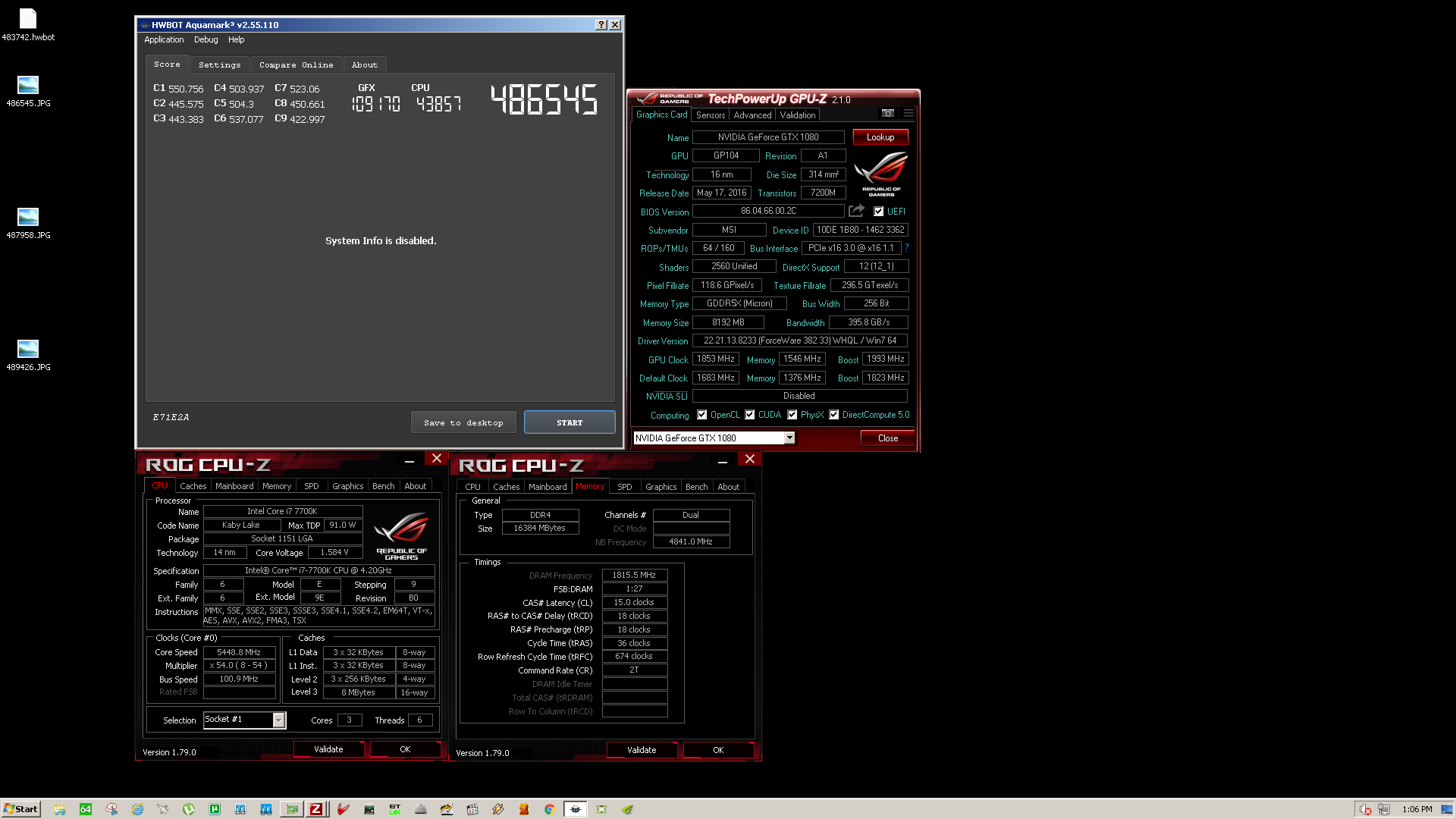Viewport: 1456px width, 819px height.
Task: Open Windows Explorer from the taskbar
Action: point(60,809)
